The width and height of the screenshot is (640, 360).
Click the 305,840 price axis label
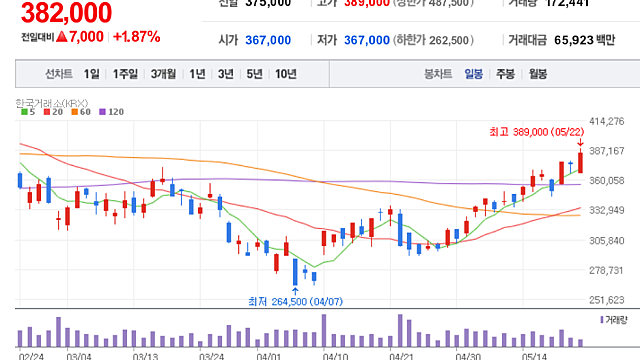(607, 240)
